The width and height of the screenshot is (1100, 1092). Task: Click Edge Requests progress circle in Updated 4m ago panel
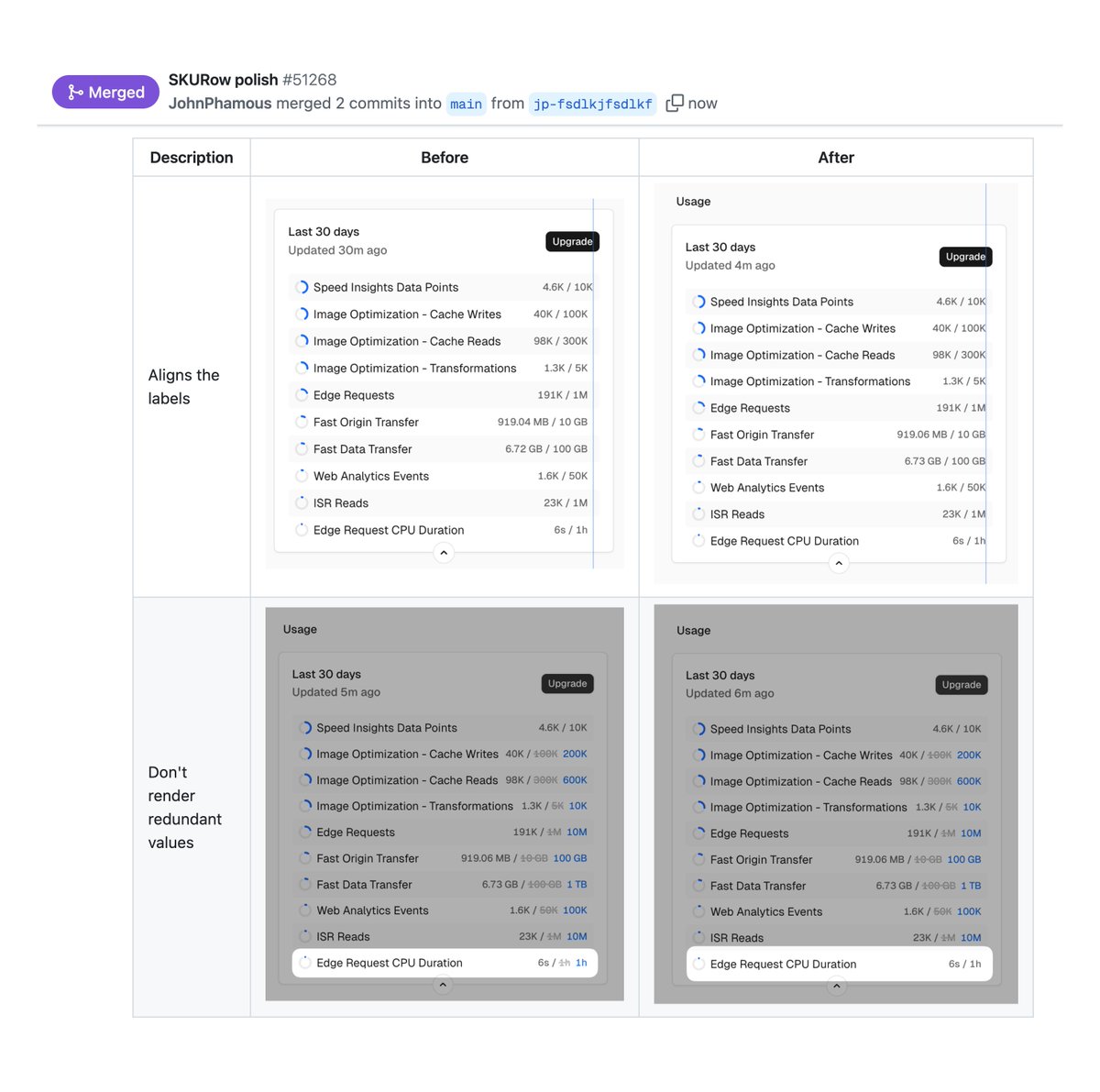click(698, 408)
